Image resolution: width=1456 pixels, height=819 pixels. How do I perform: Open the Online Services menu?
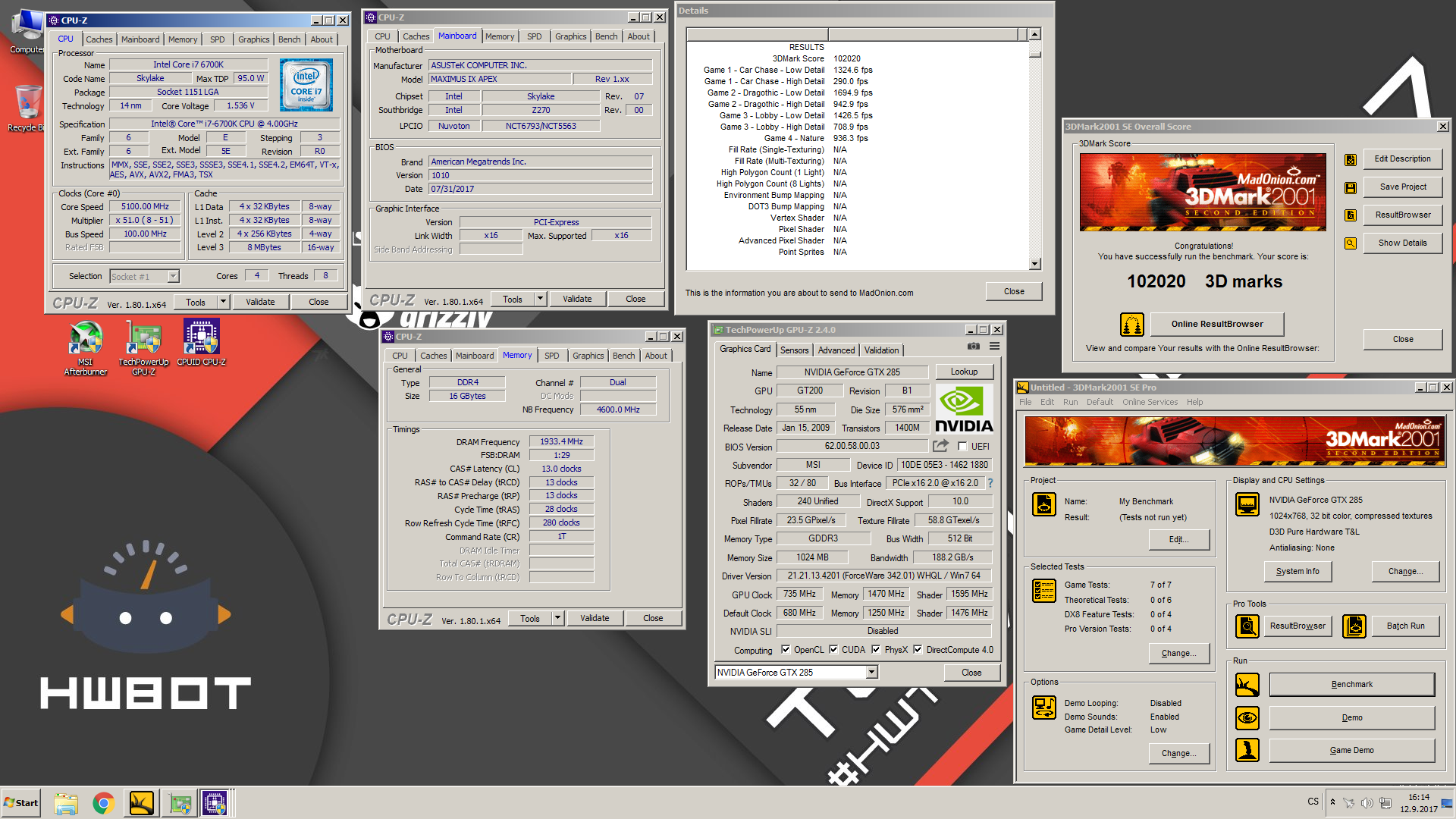1150,403
